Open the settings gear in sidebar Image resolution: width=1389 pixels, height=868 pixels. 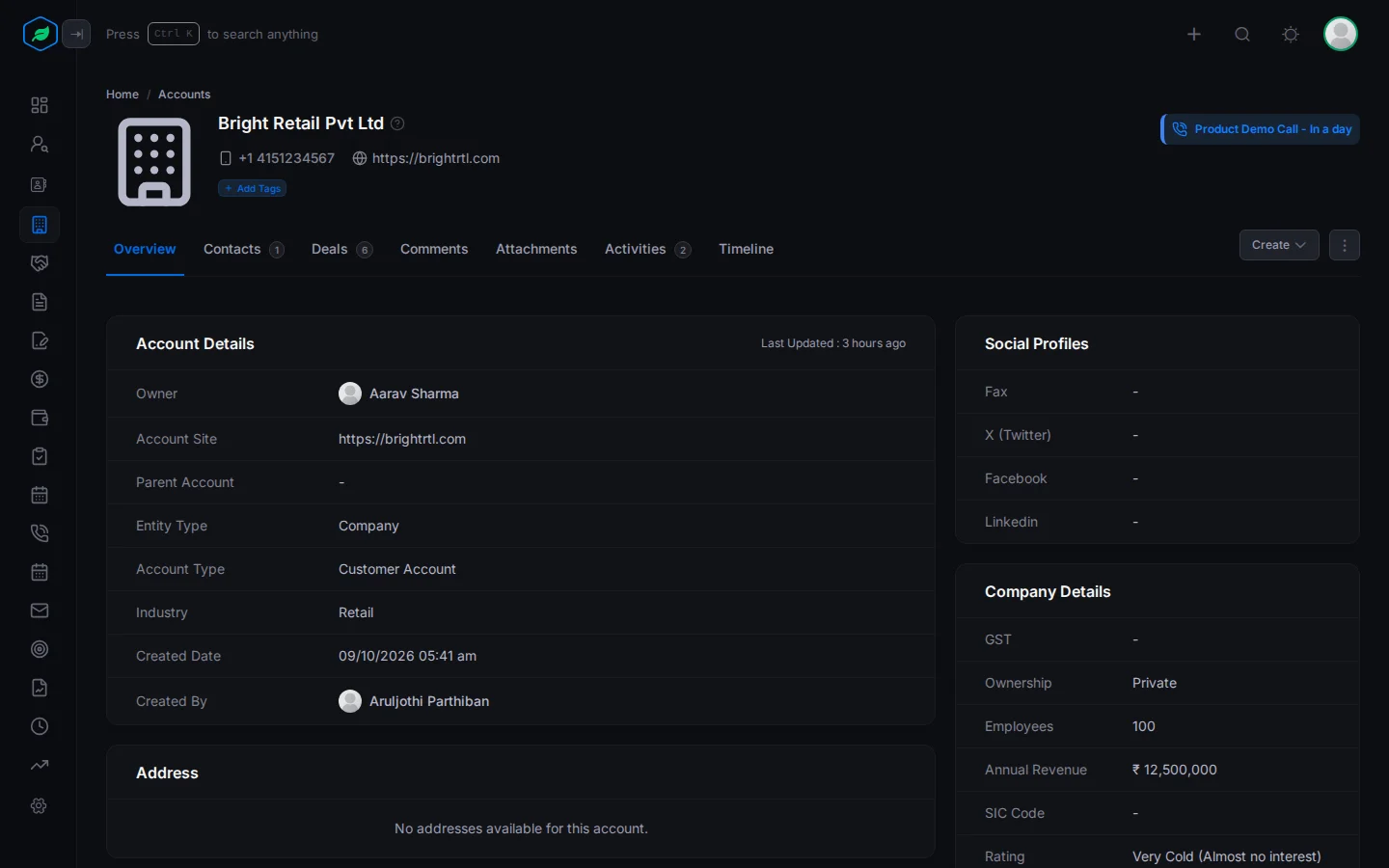(x=40, y=805)
